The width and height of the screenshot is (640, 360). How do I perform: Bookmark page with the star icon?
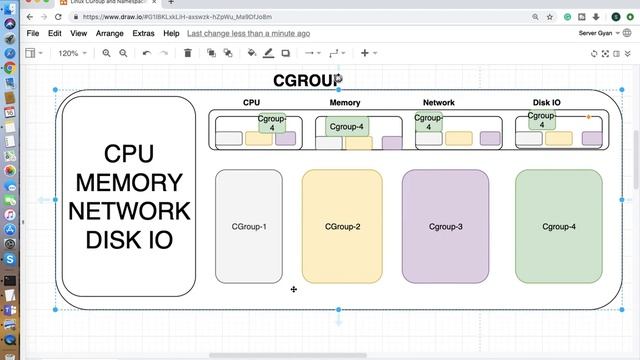coord(550,17)
